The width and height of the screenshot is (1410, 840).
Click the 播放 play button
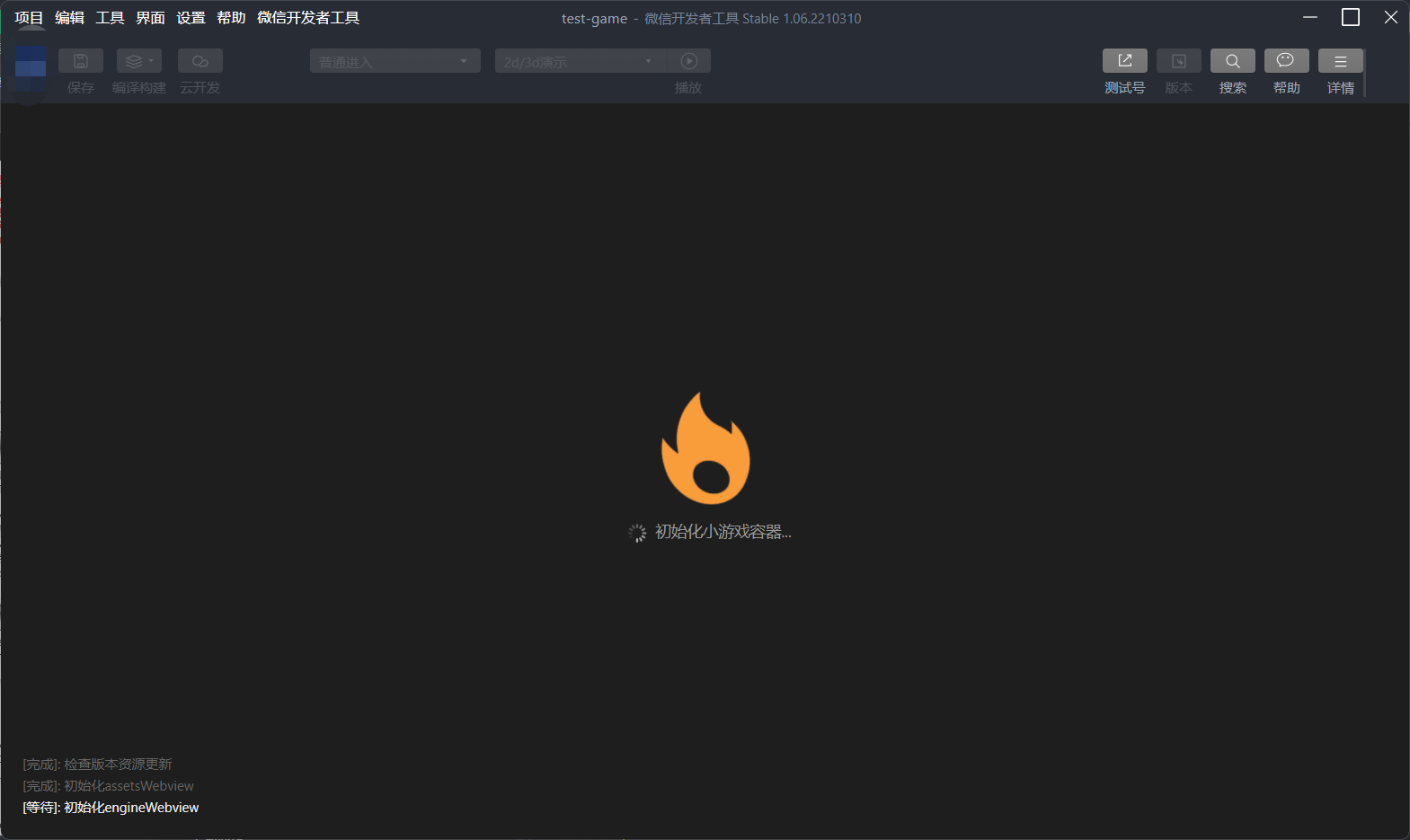[689, 60]
